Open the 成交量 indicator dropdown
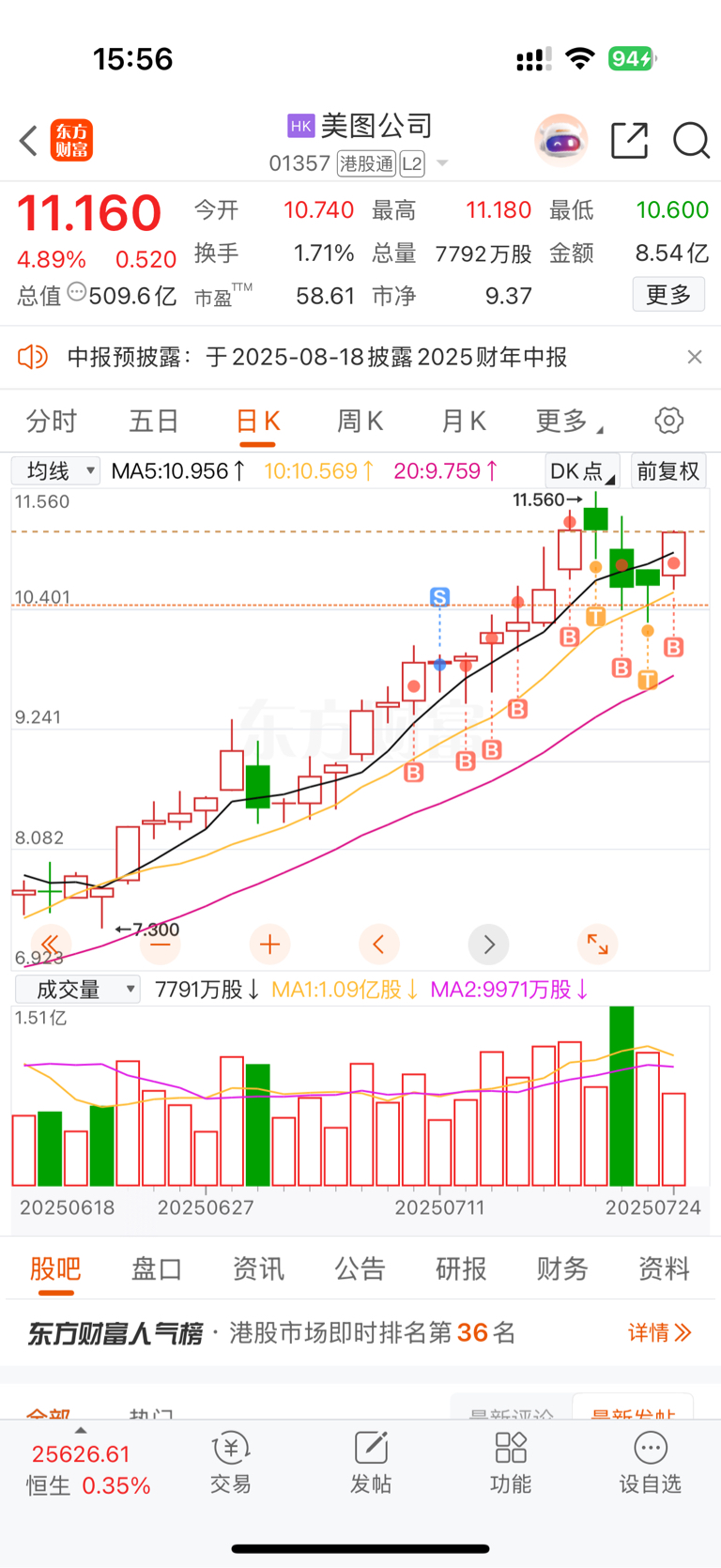 (77, 989)
